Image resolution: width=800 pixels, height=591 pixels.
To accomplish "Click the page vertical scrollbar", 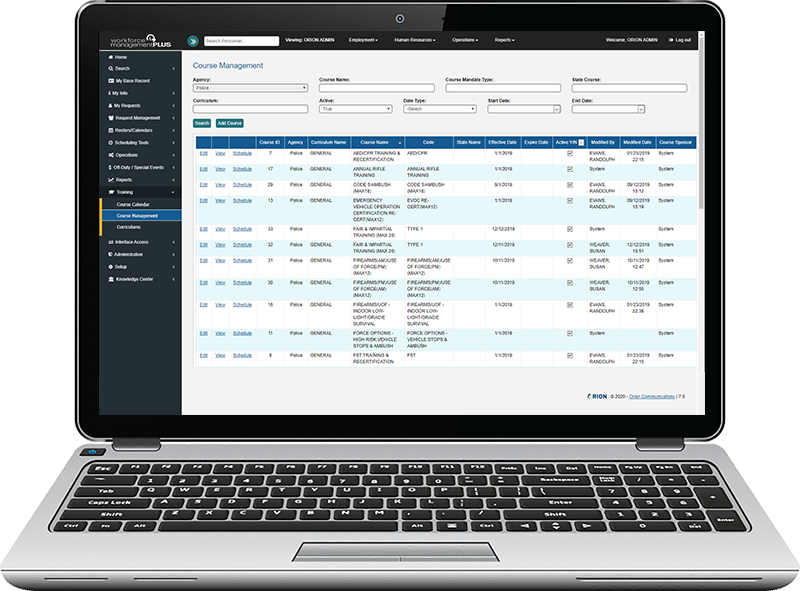I will point(702,120).
